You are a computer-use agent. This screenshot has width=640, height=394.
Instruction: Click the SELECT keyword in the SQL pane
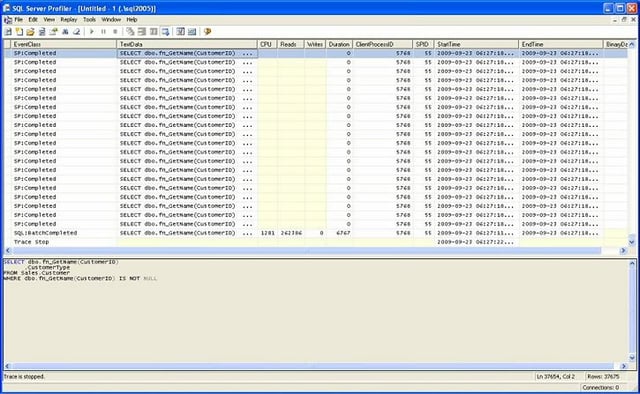pyautogui.click(x=14, y=262)
